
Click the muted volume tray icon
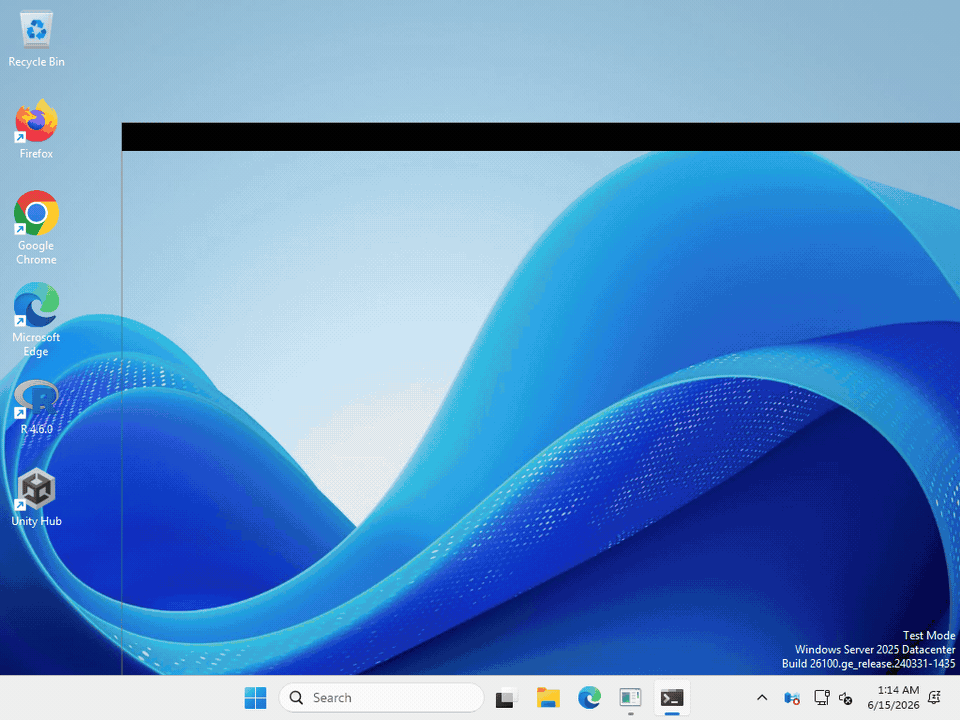[x=846, y=697]
